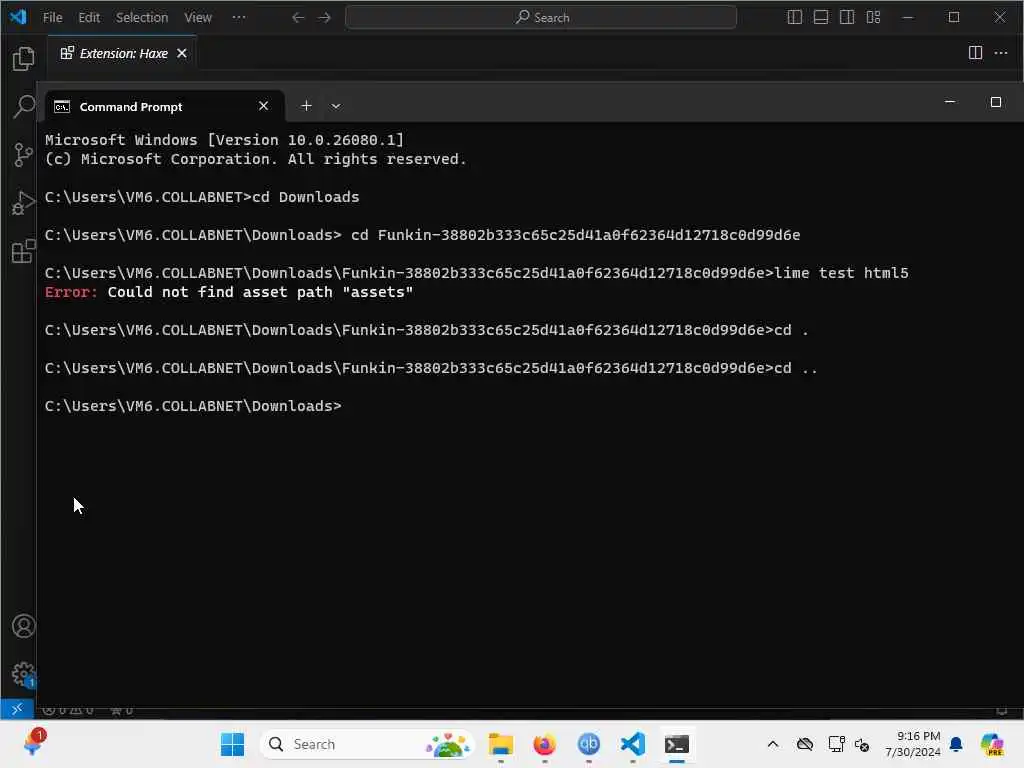The image size is (1024, 768).
Task: Click the display connection tray icon
Action: pos(836,744)
